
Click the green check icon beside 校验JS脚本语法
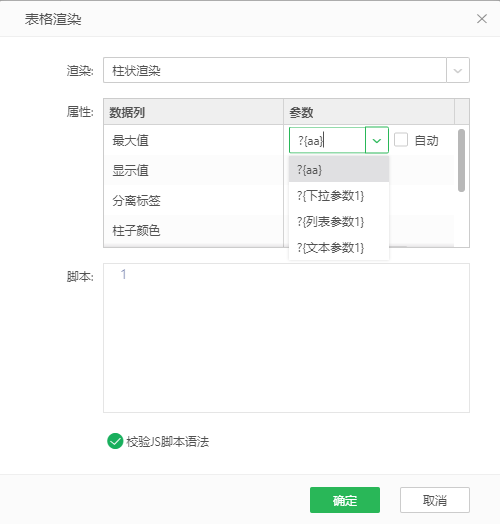click(x=115, y=441)
